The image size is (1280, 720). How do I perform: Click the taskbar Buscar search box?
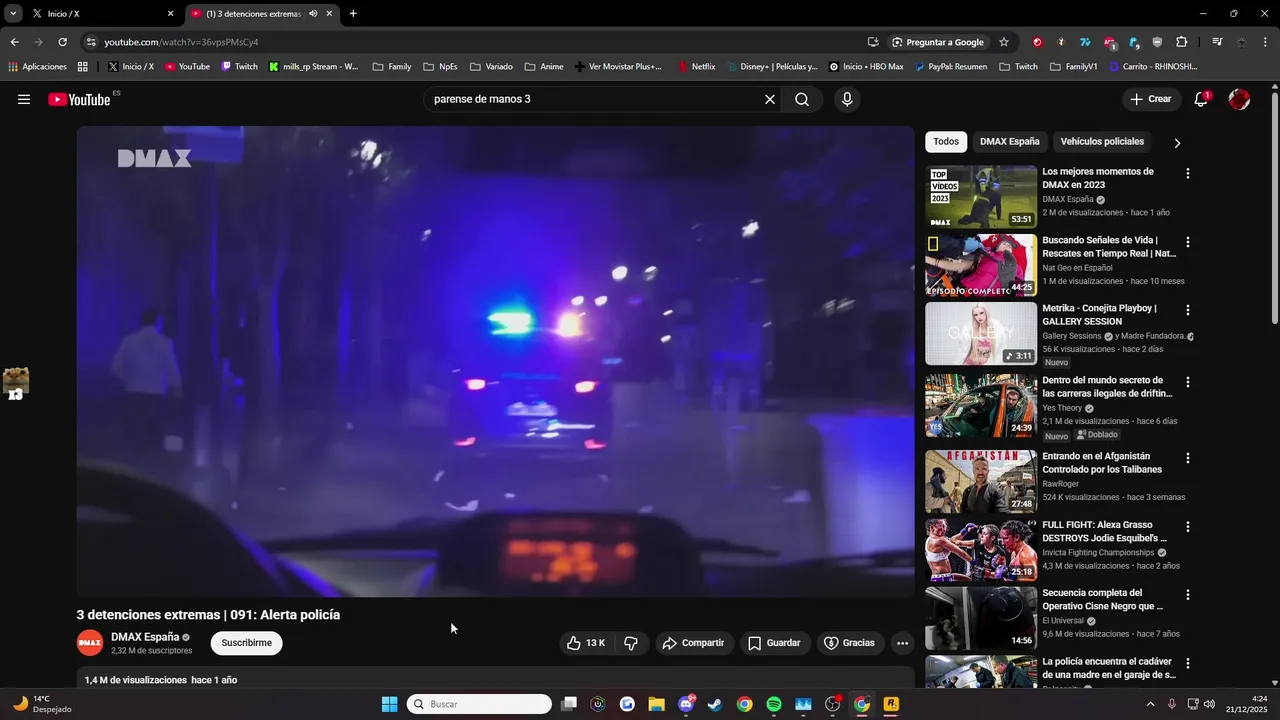point(479,704)
